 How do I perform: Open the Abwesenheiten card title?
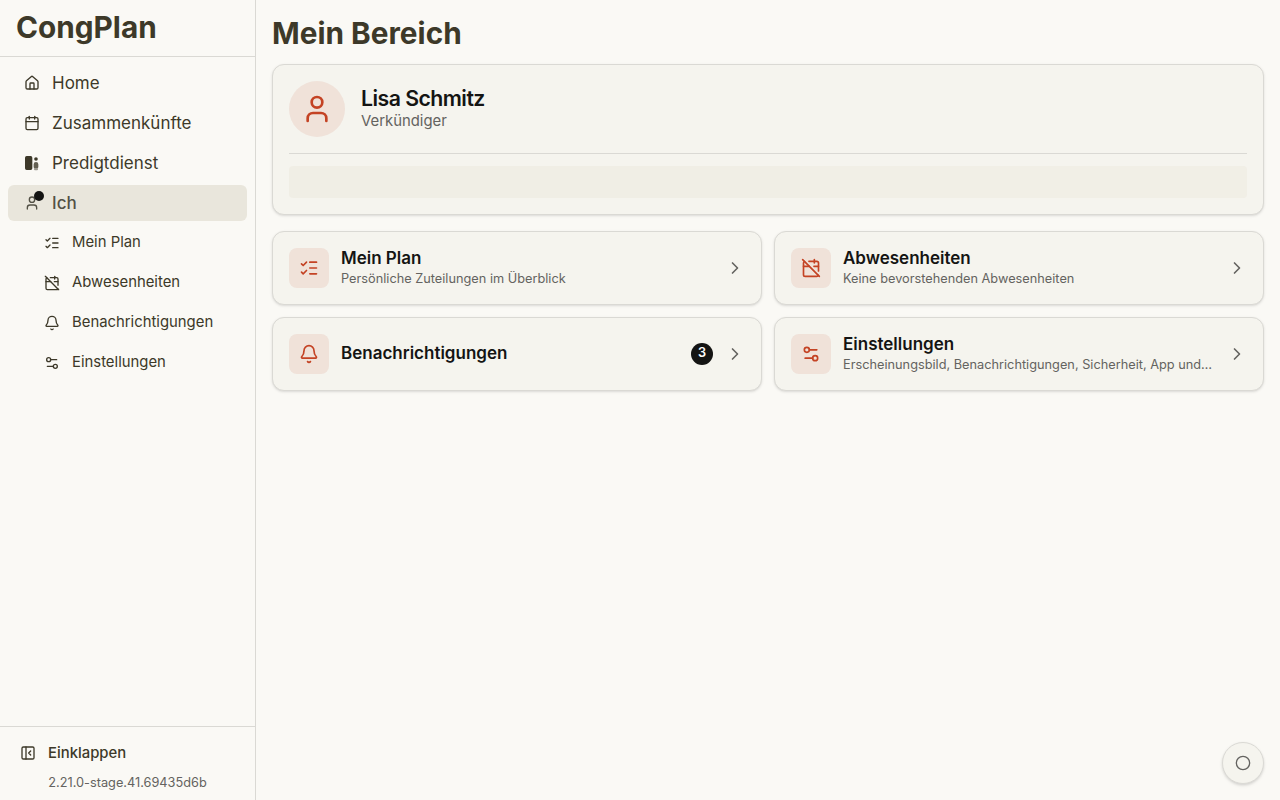coord(907,258)
